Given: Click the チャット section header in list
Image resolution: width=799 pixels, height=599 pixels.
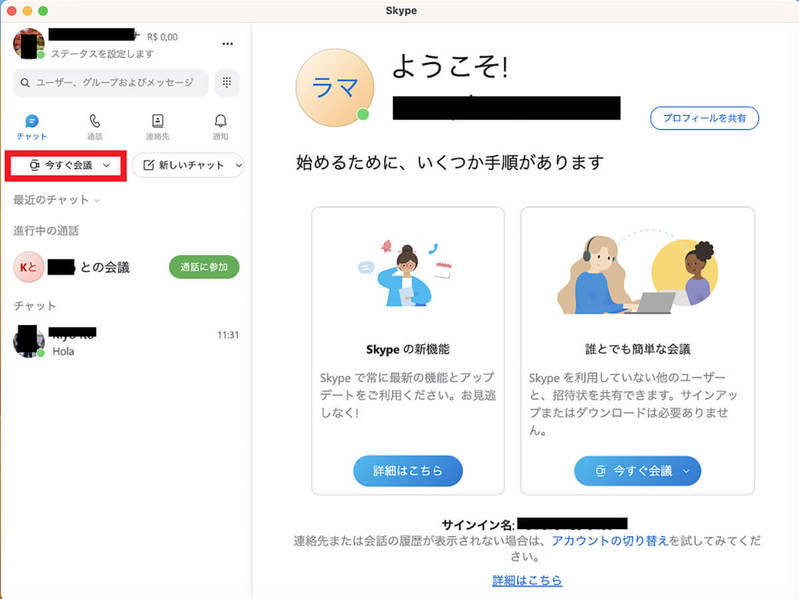Looking at the screenshot, I should 35,306.
